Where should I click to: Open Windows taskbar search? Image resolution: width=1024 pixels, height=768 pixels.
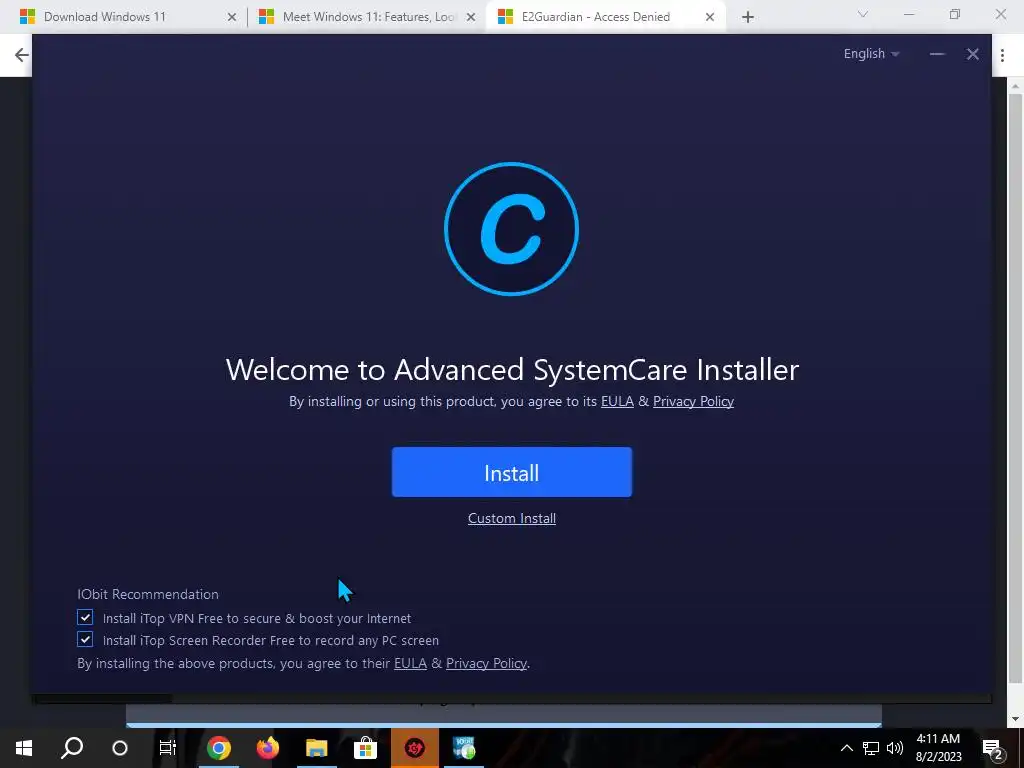[x=72, y=748]
